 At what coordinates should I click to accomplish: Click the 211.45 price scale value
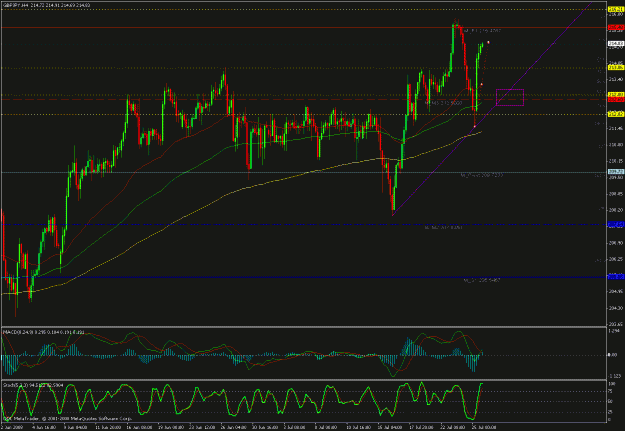[616, 128]
